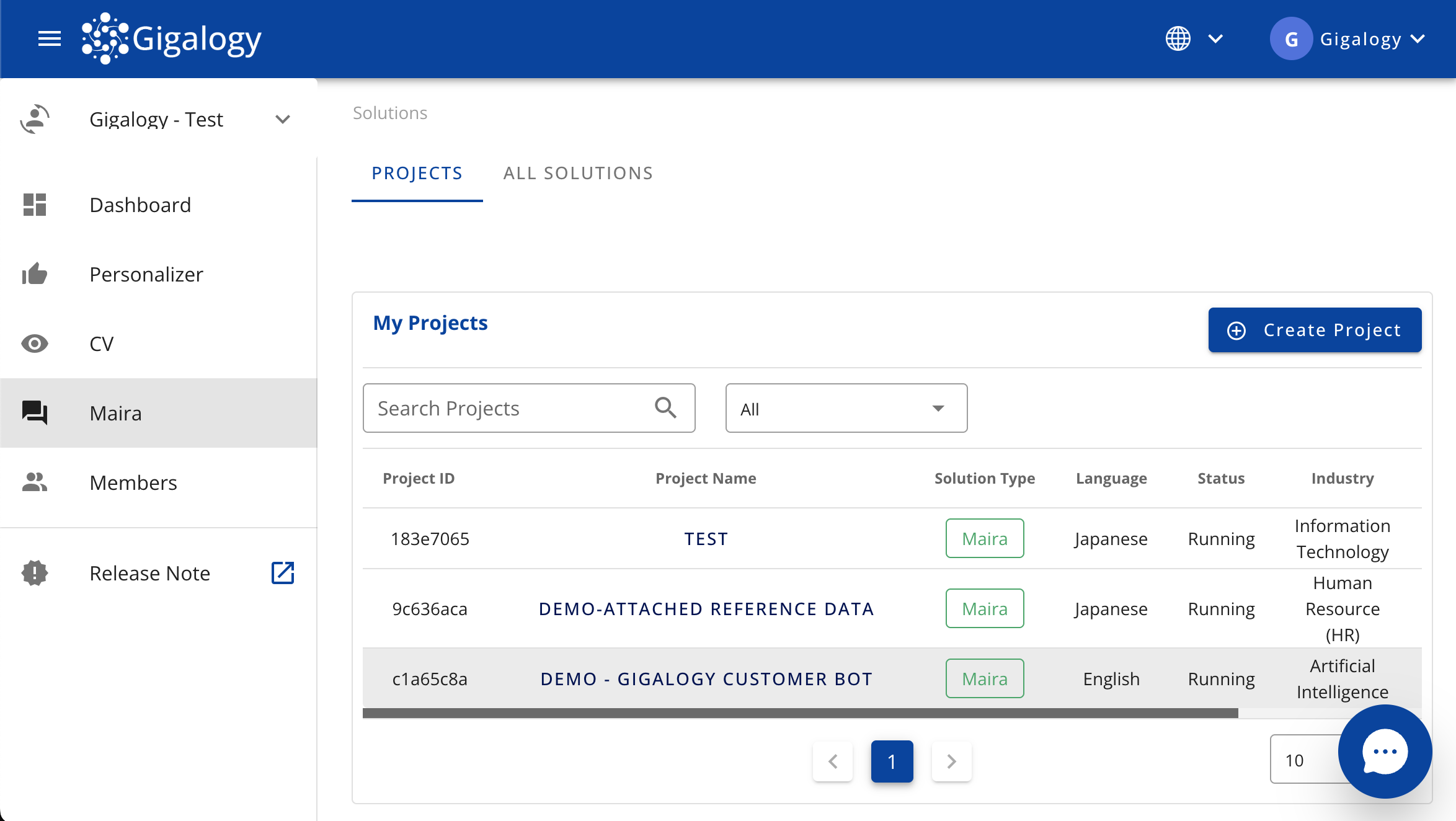Select the Maira chat icon

(x=34, y=413)
